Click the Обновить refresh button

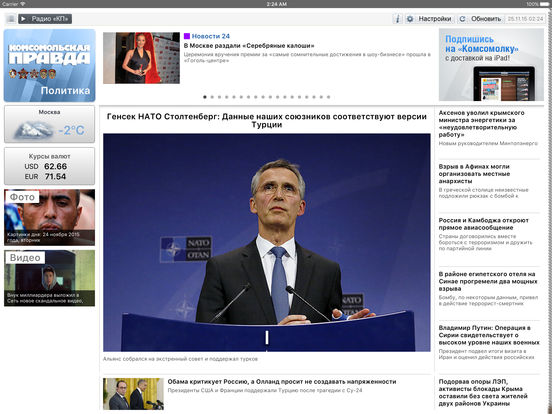(x=480, y=19)
